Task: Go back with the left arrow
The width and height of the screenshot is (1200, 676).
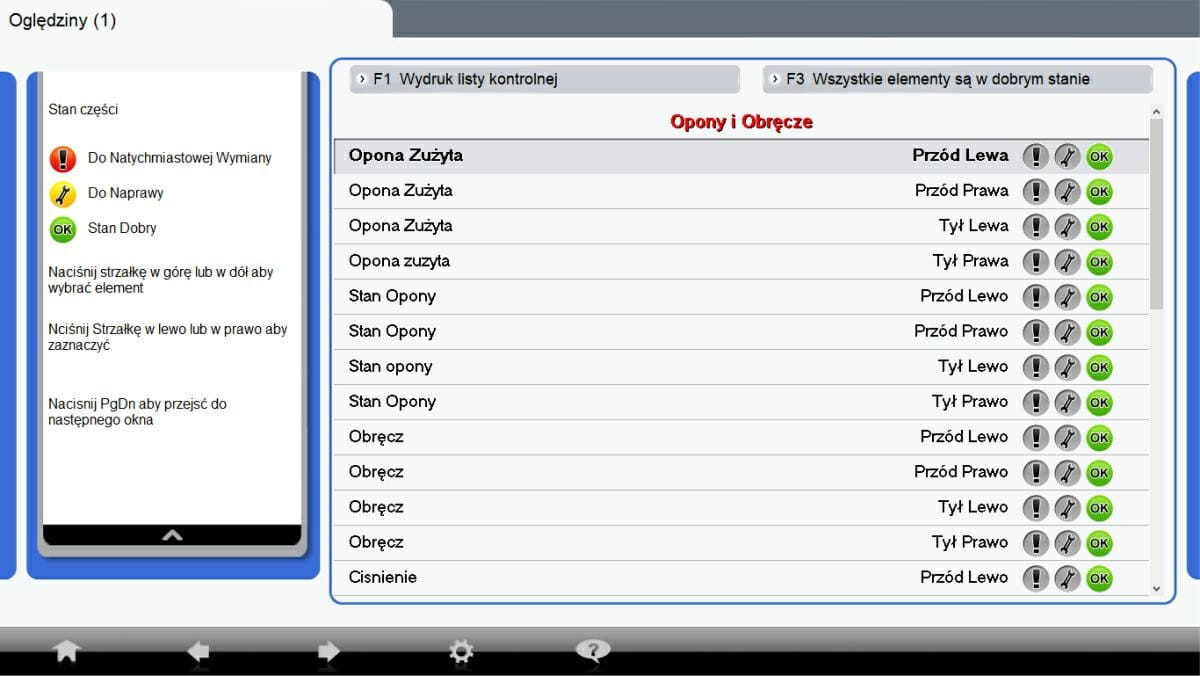Action: click(x=198, y=652)
